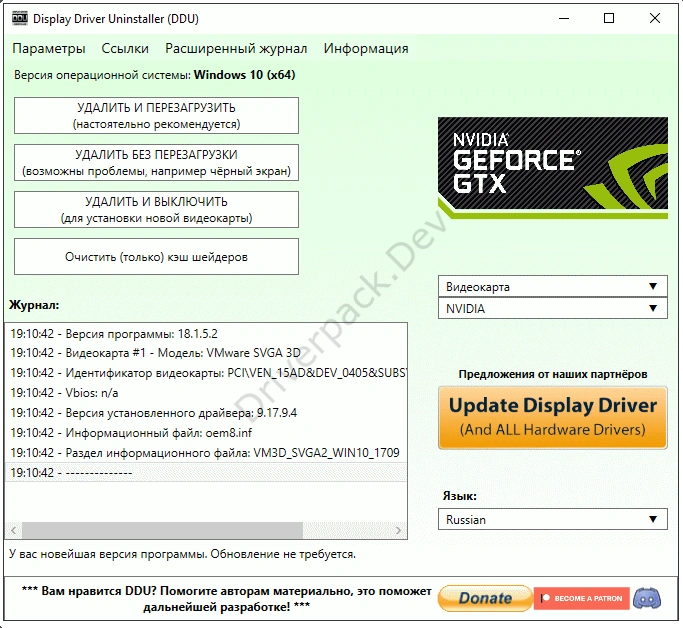Select log row 'VM3D_SVGA2_WIN10_1709'

[x=206, y=453]
